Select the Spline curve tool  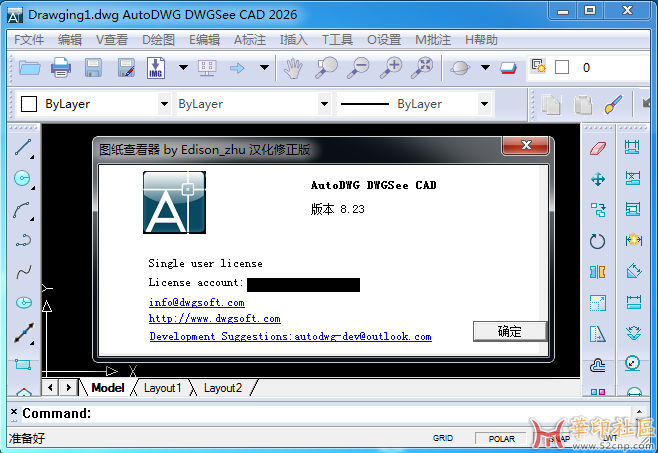pos(24,272)
